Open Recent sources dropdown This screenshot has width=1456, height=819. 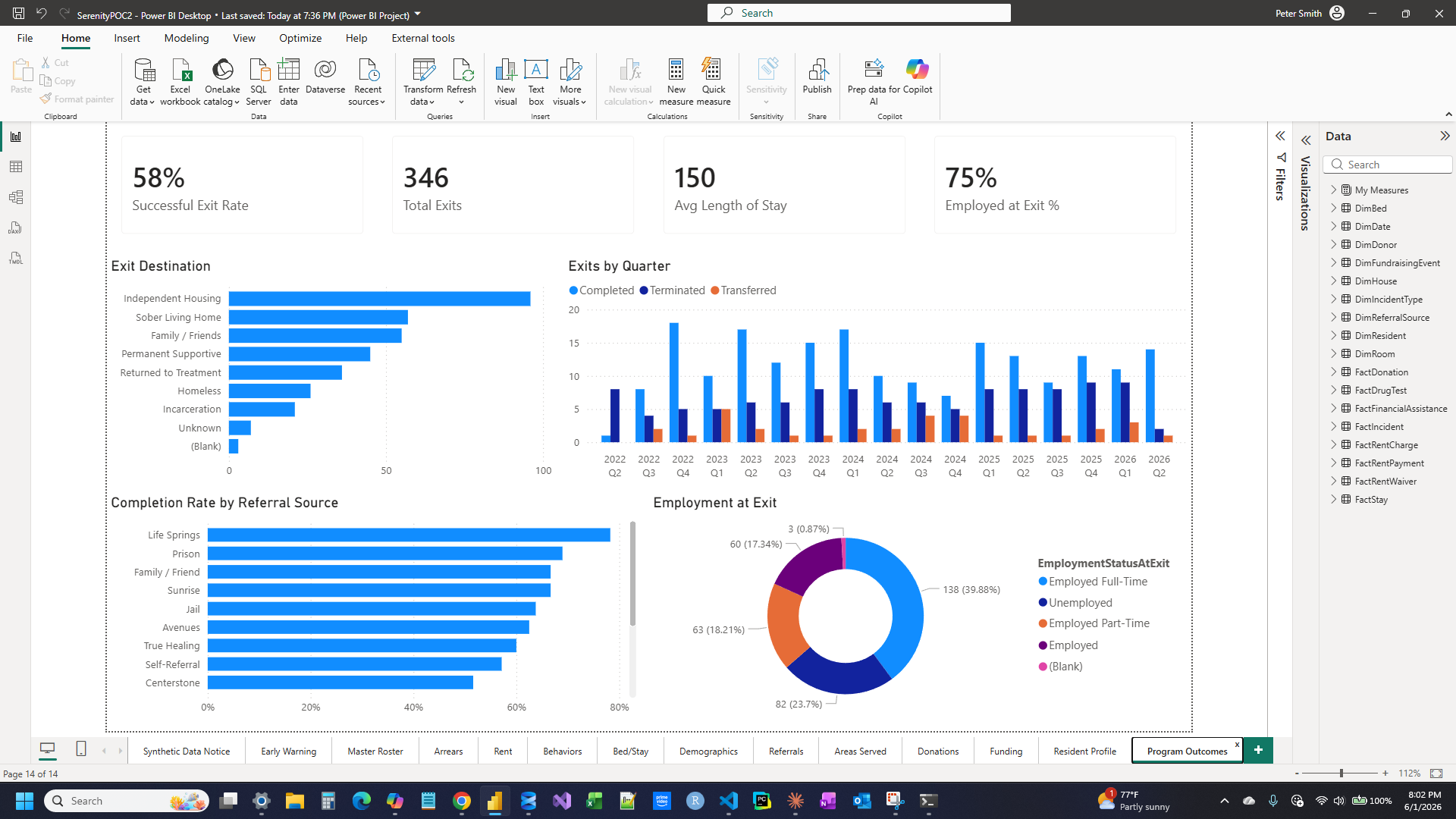point(367,82)
